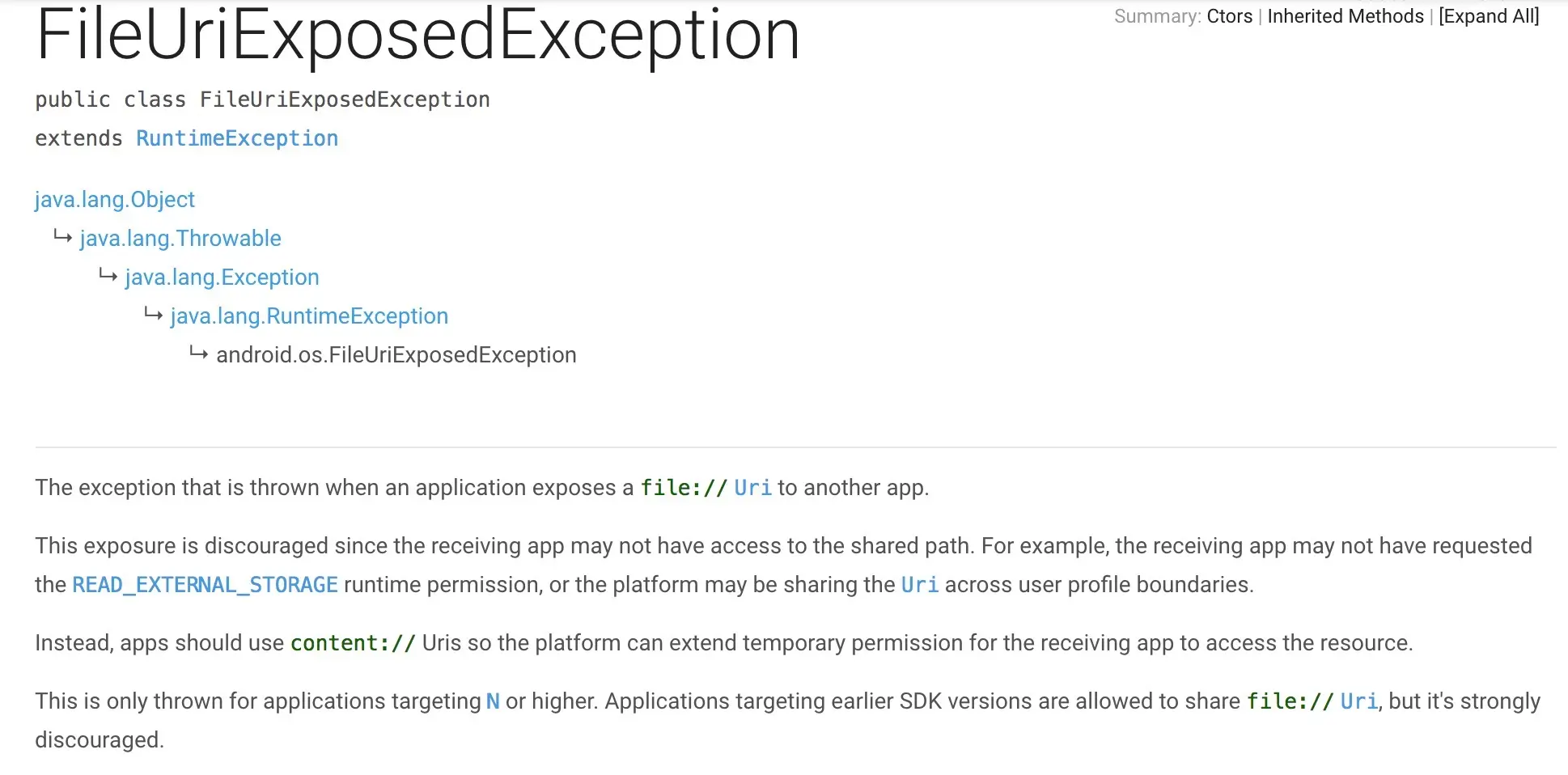Open the READ_EXTERNAL_STORAGE permission link
Viewport: 1568px width, 775px height.
tap(206, 585)
